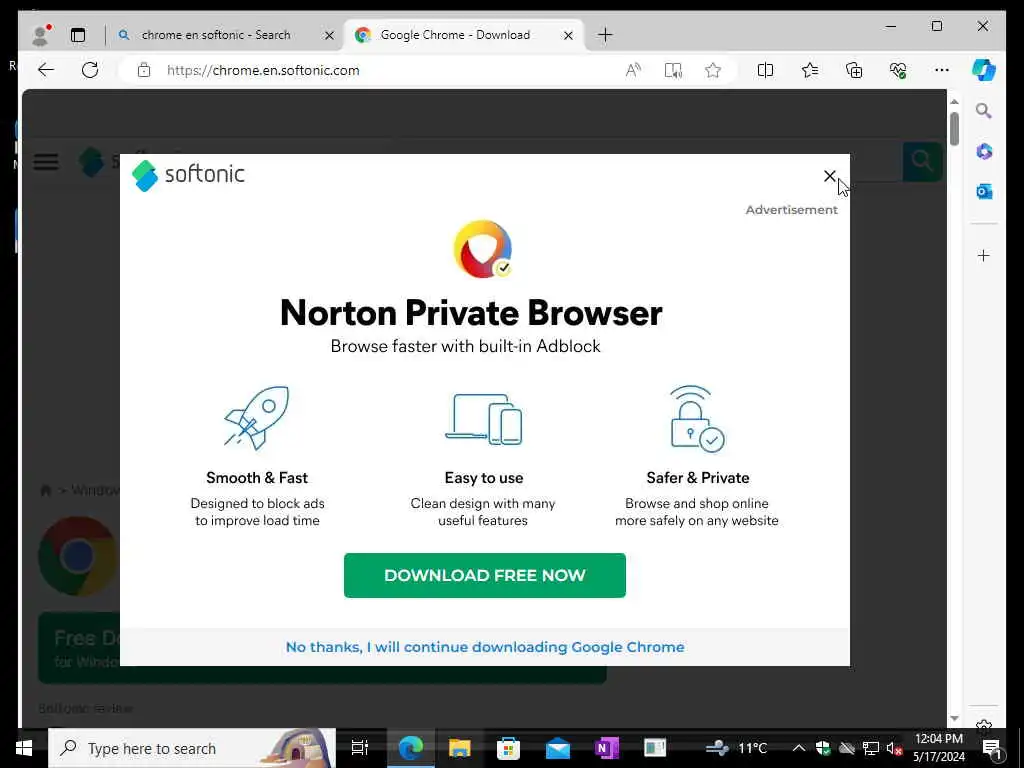Open Browser essentials heart icon

tap(898, 70)
